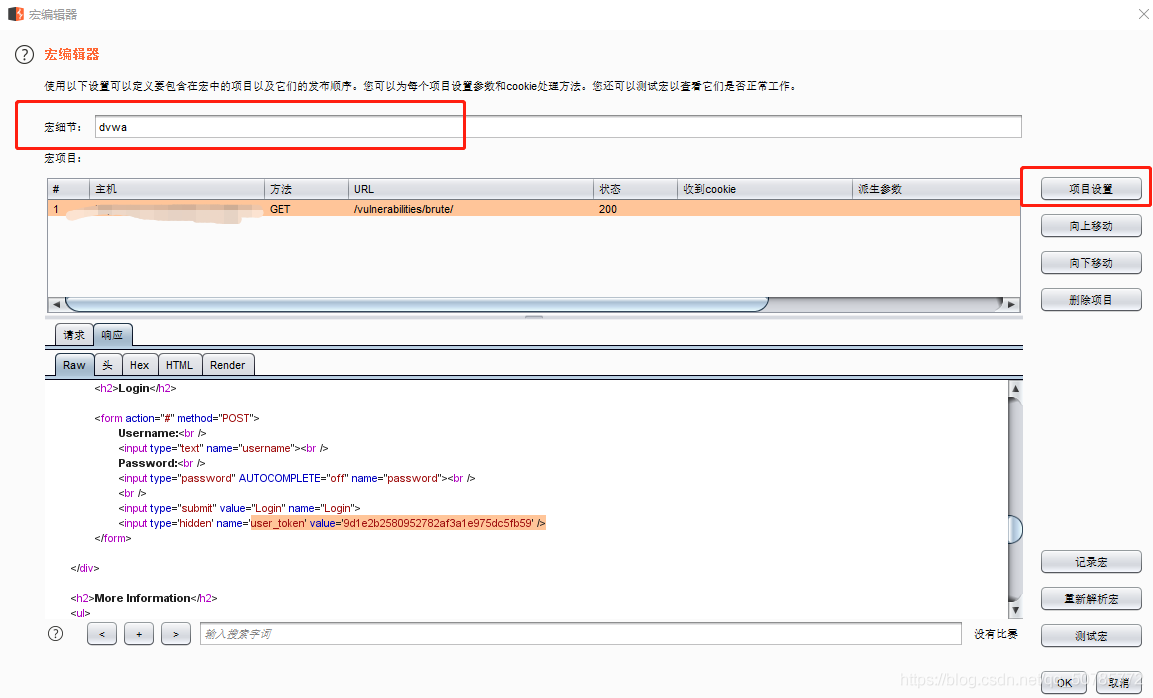Image resolution: width=1153 pixels, height=698 pixels.
Task: Click the help icon near the search bar
Action: 55,633
